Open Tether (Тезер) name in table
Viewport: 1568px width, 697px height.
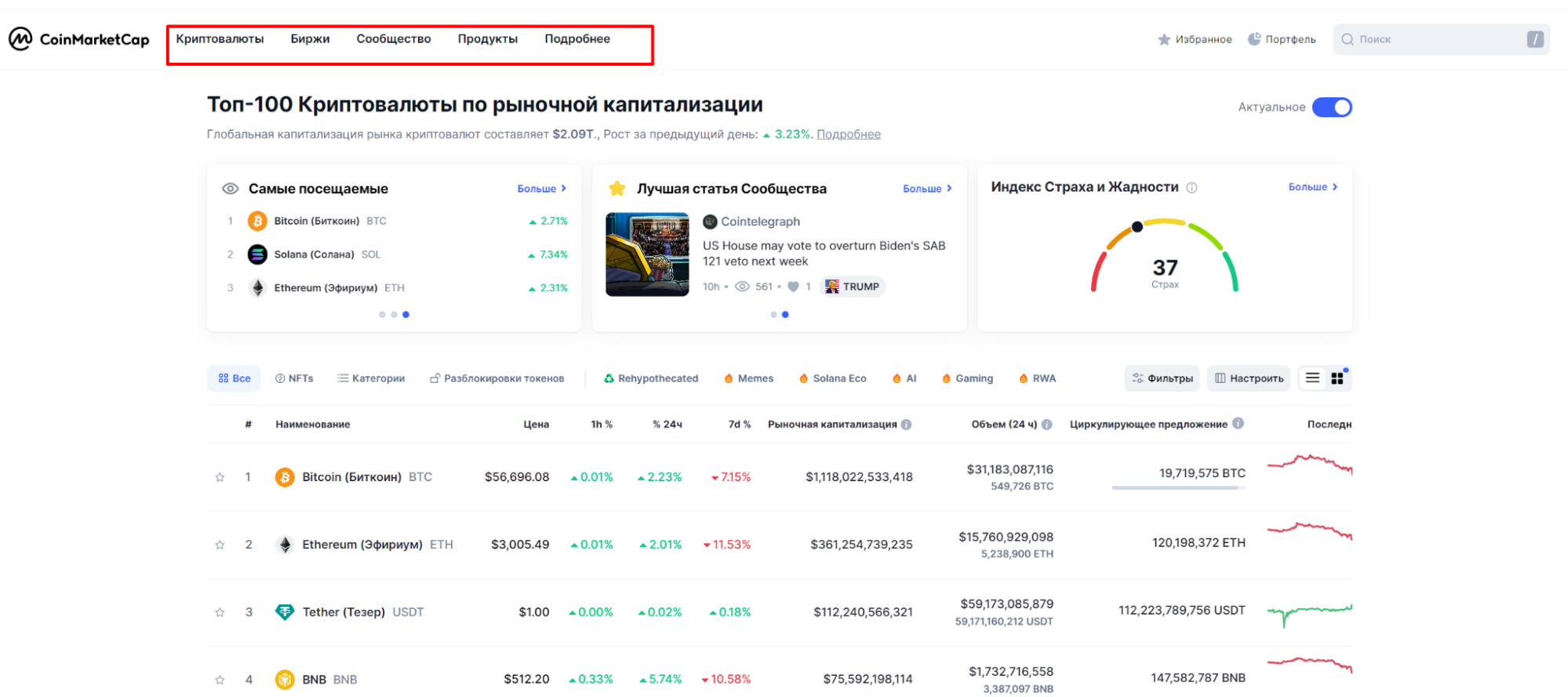pos(344,612)
